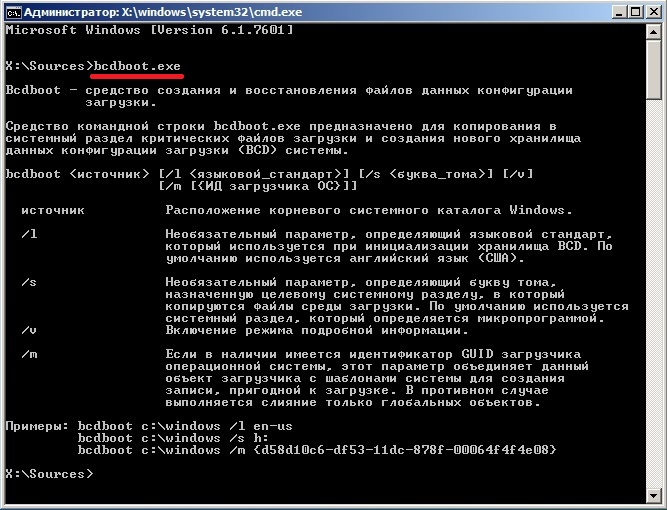667x510 pixels.
Task: Click the text 'английский язык (США)'
Action: coord(433,258)
